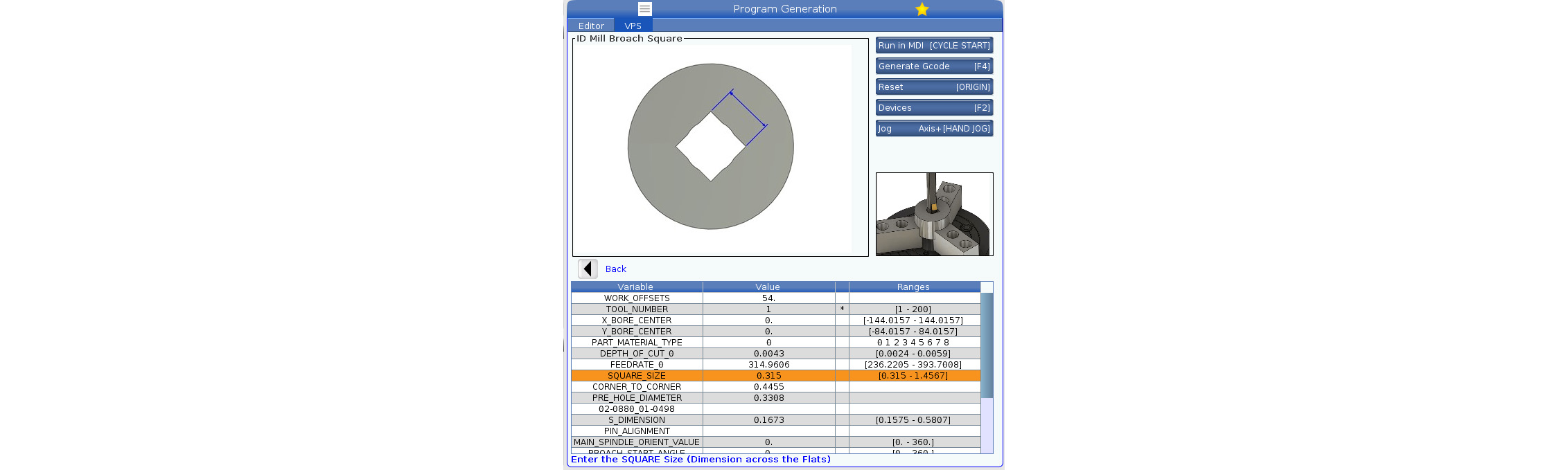
Task: Click the blue Back link
Action: [615, 269]
